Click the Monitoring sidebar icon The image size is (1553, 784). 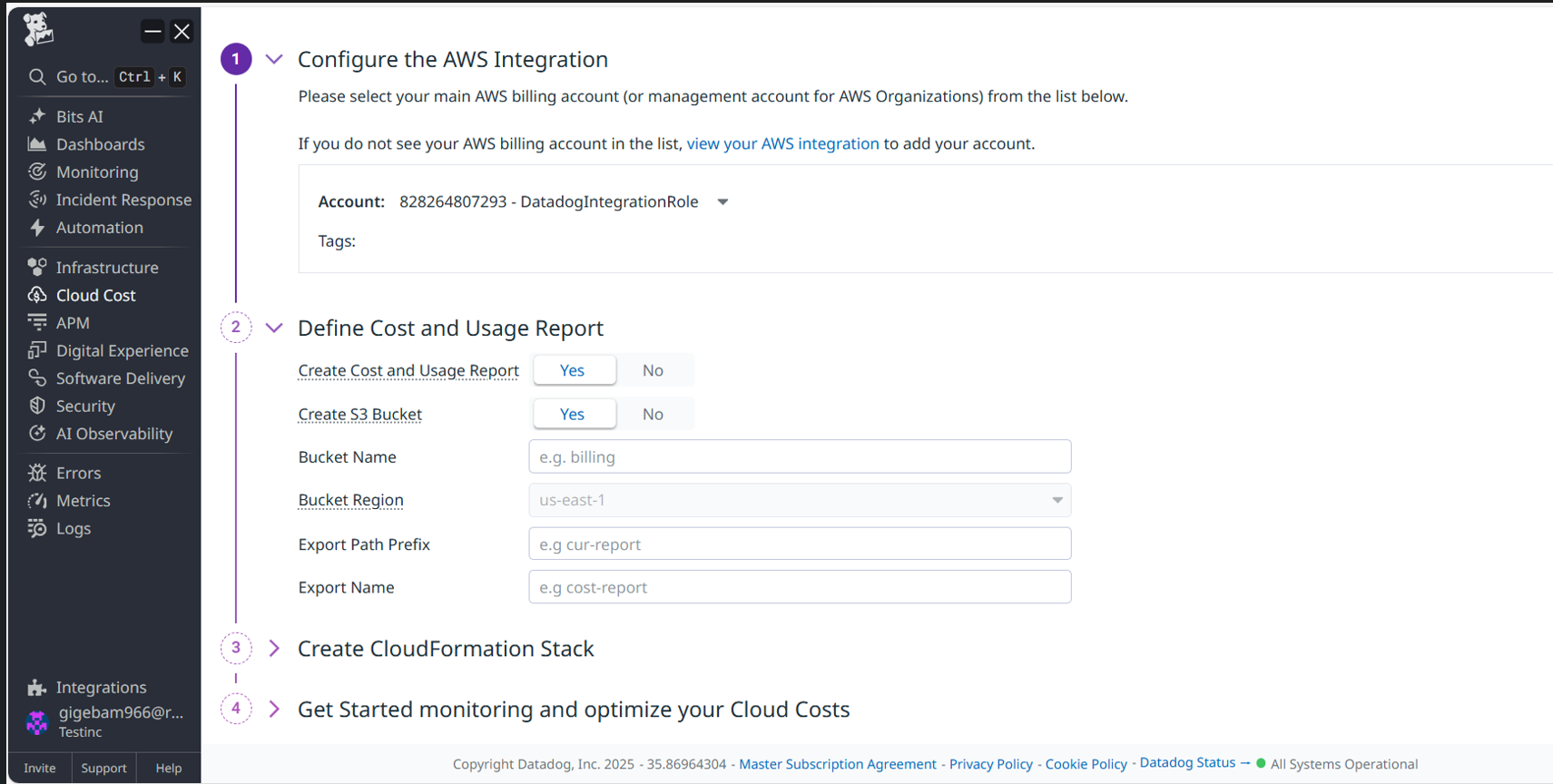[x=37, y=171]
